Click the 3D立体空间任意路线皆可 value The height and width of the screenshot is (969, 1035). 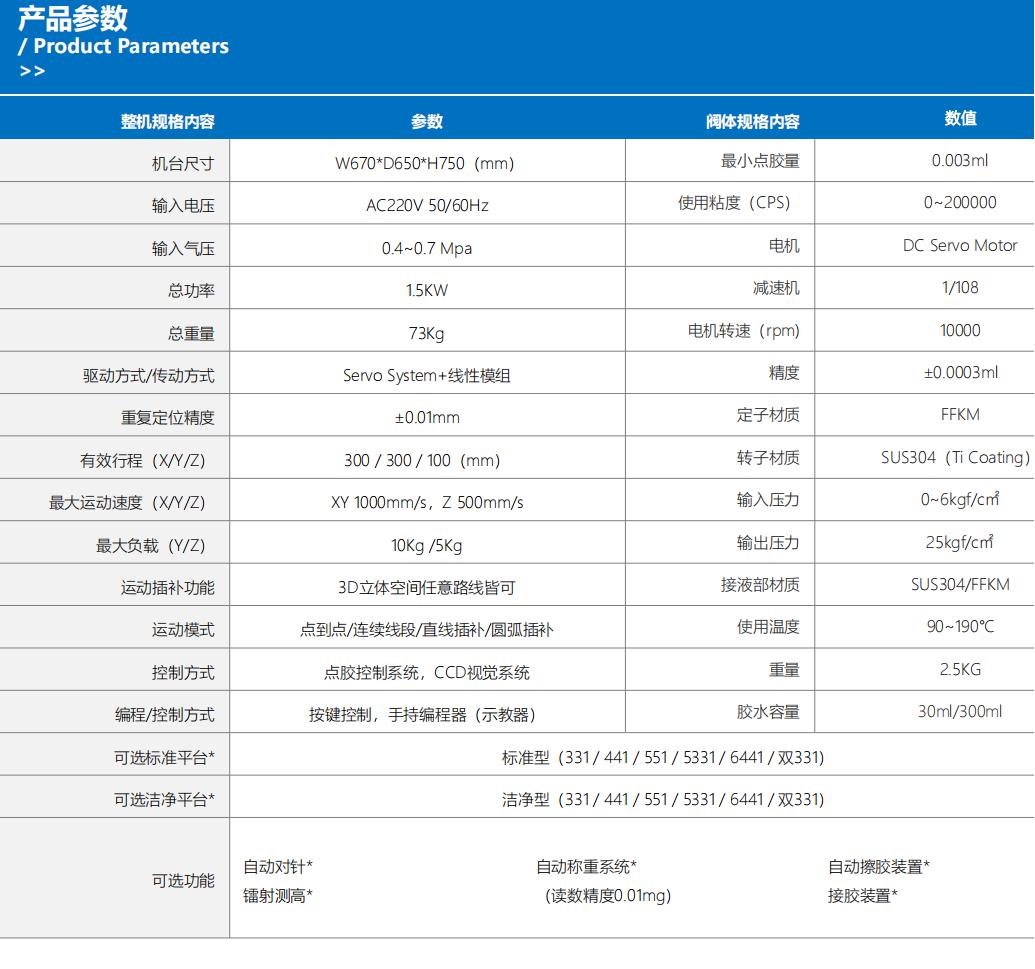(x=426, y=587)
